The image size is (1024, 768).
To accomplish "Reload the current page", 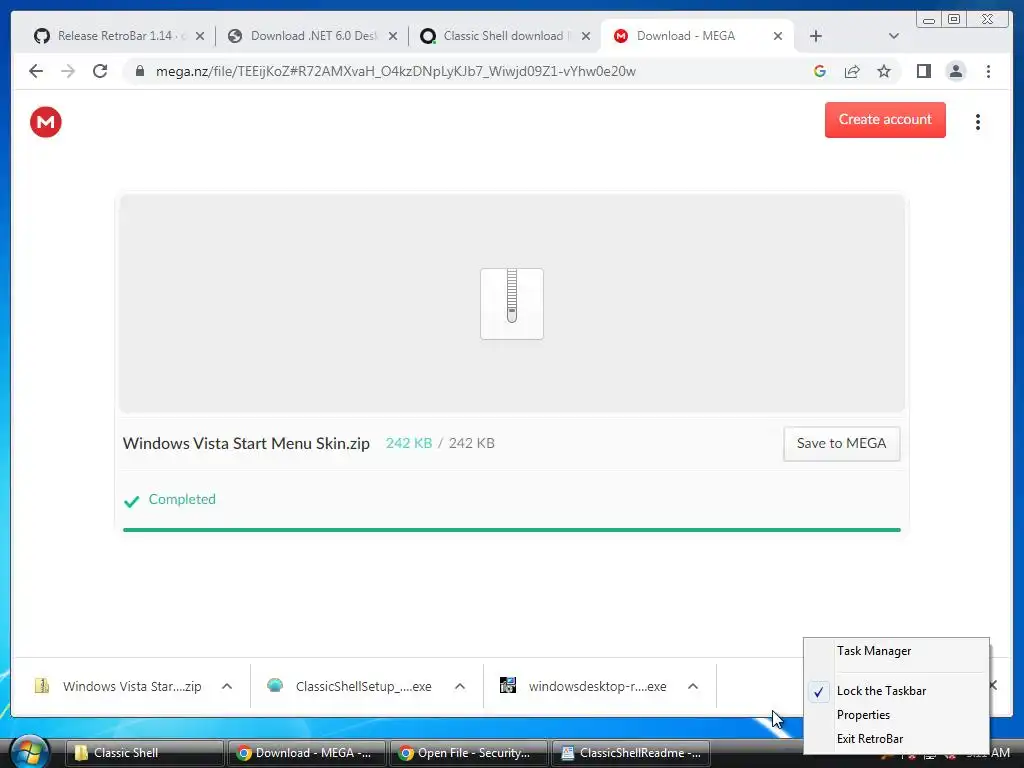I will point(100,71).
